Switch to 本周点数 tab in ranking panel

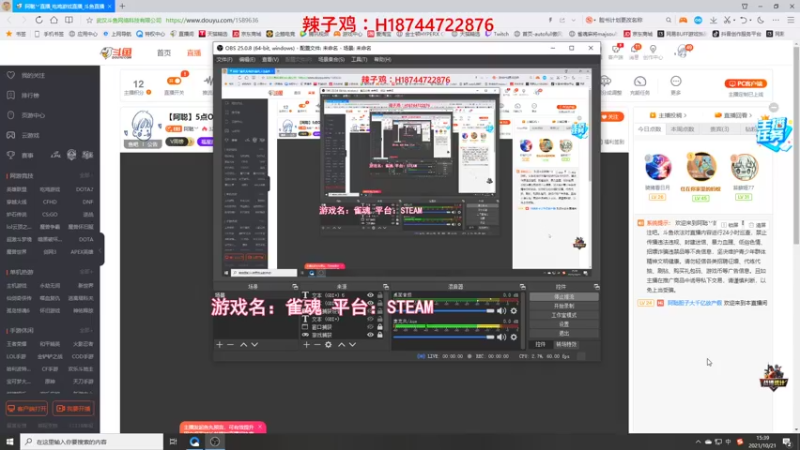pyautogui.click(x=682, y=130)
